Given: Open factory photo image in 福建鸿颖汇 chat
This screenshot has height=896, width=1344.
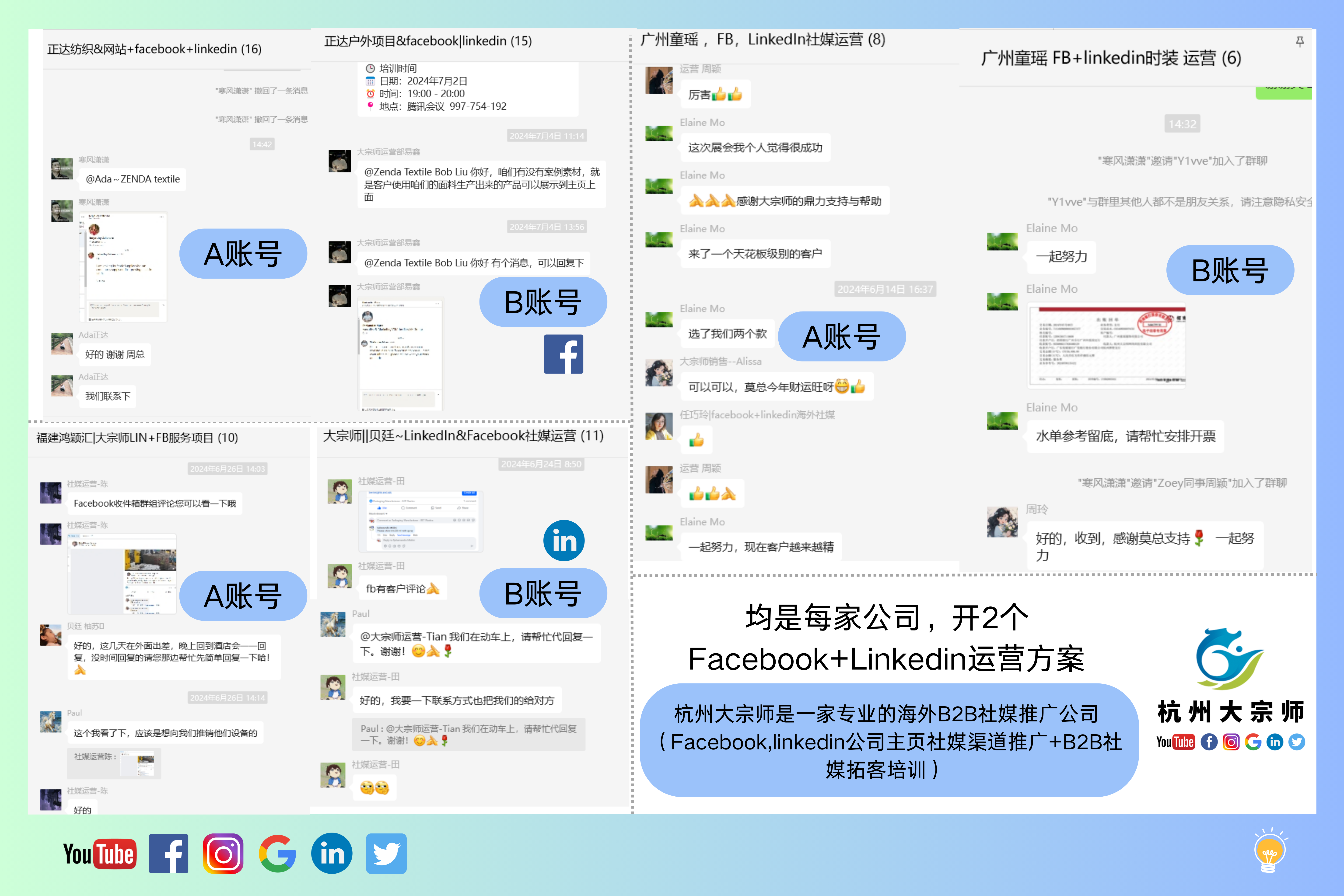Looking at the screenshot, I should pos(122,574).
